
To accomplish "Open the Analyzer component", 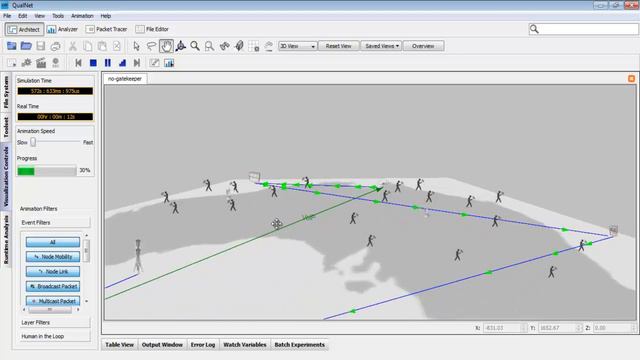I will (62, 29).
